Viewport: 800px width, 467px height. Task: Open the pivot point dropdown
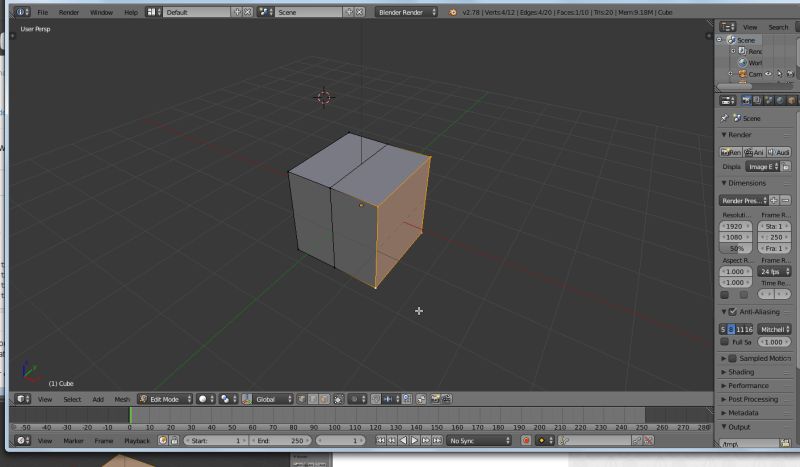(x=228, y=399)
